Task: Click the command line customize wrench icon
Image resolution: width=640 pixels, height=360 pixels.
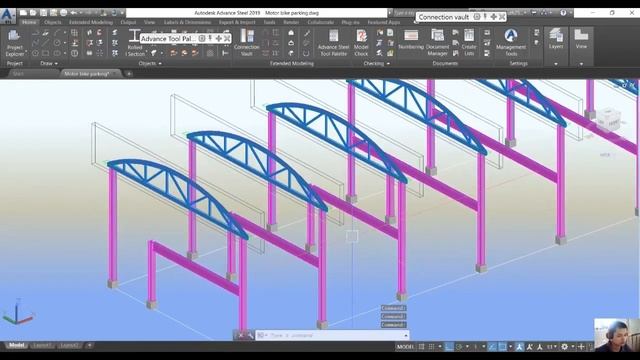Action: pyautogui.click(x=250, y=335)
